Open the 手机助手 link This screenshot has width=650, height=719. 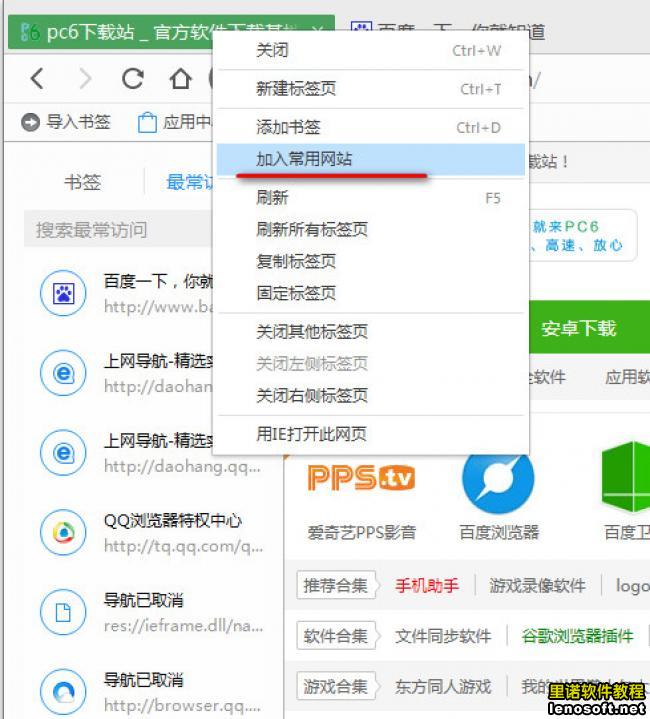coord(427,586)
